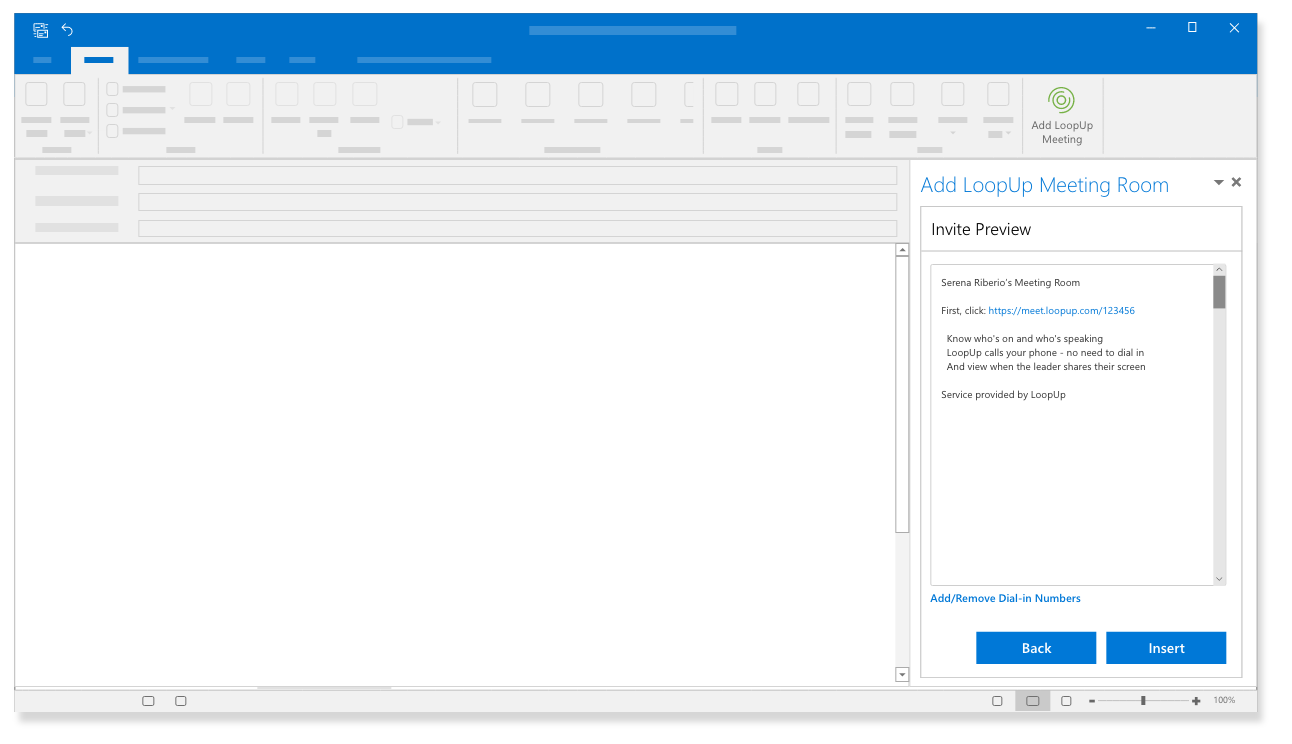The height and width of the screenshot is (744, 1292).
Task: Click the quick access icon left of Undo
Action: pos(41,30)
